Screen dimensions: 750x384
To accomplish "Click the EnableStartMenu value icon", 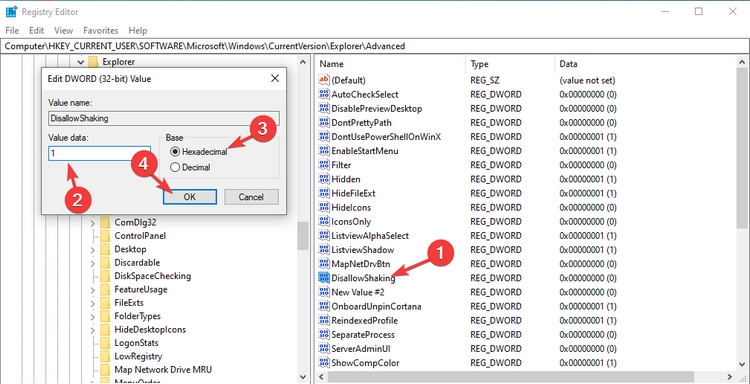I will tap(324, 151).
